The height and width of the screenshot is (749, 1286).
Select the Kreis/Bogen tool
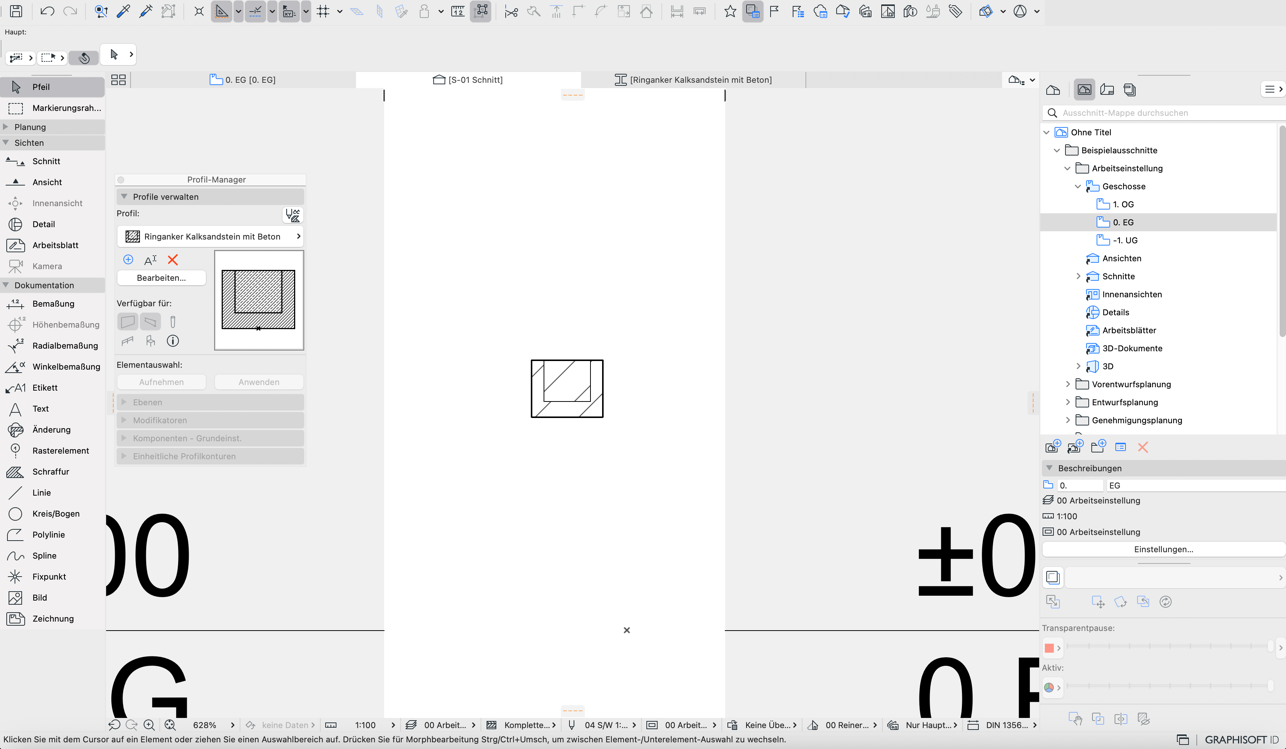(52, 513)
